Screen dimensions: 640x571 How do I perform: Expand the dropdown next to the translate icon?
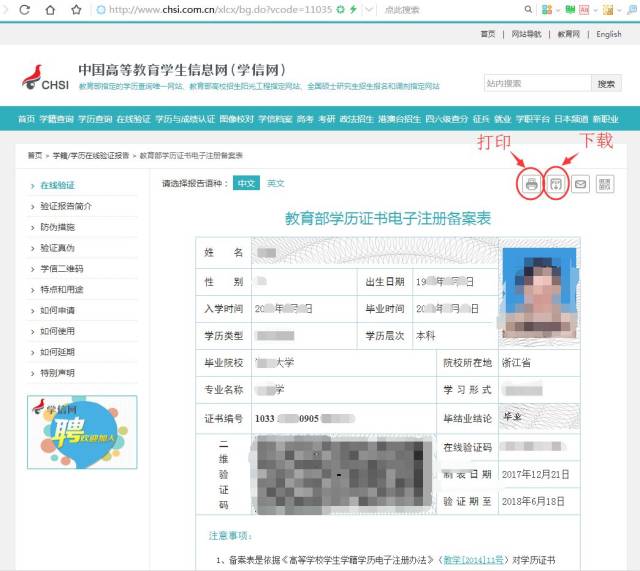click(596, 10)
